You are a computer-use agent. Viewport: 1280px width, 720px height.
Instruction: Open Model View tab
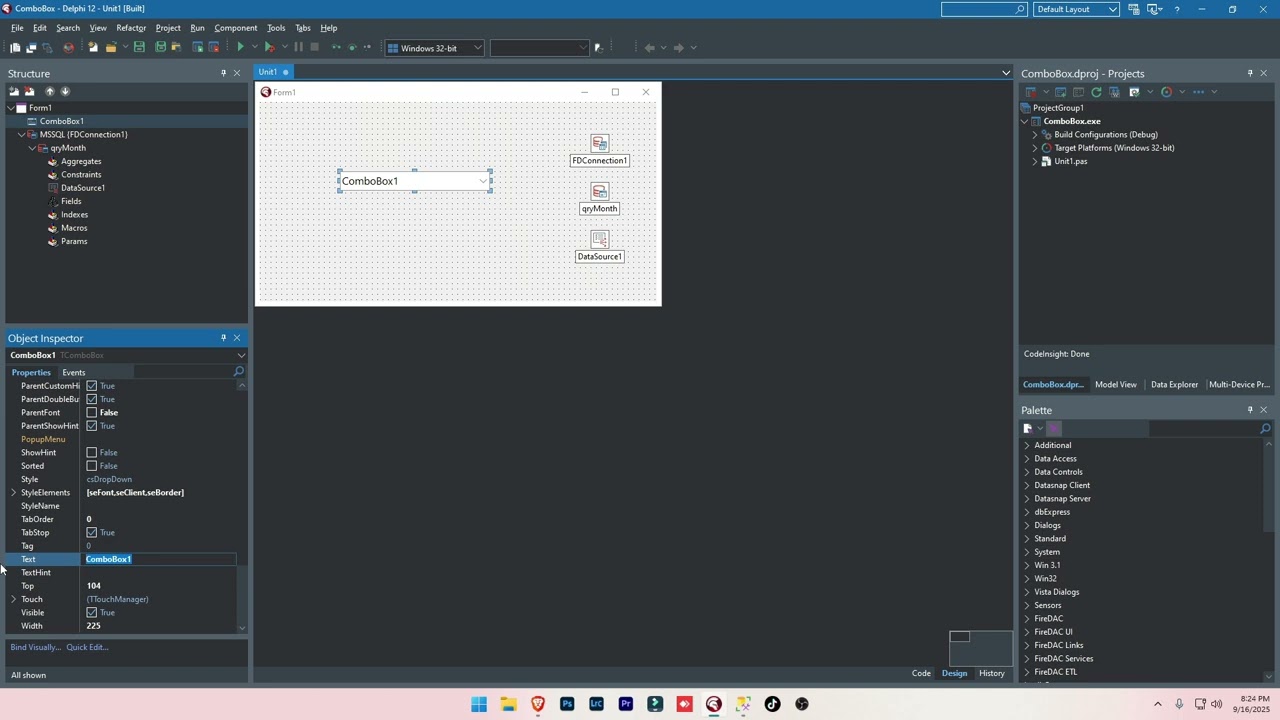pyautogui.click(x=1116, y=384)
